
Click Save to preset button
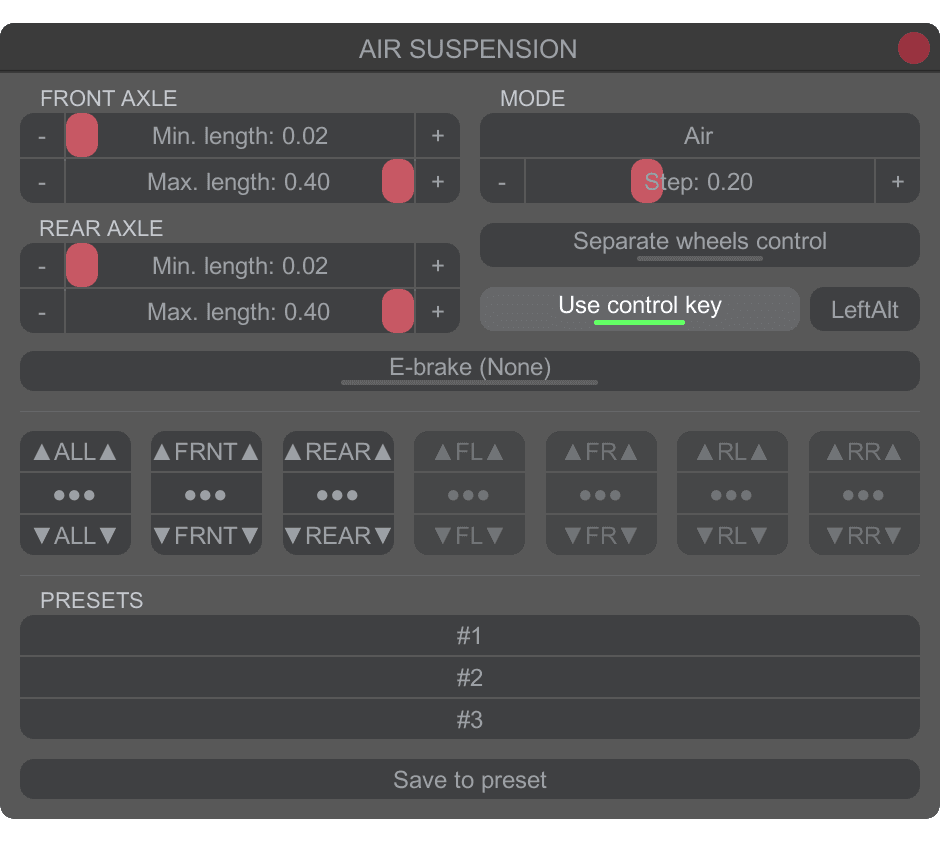[469, 780]
